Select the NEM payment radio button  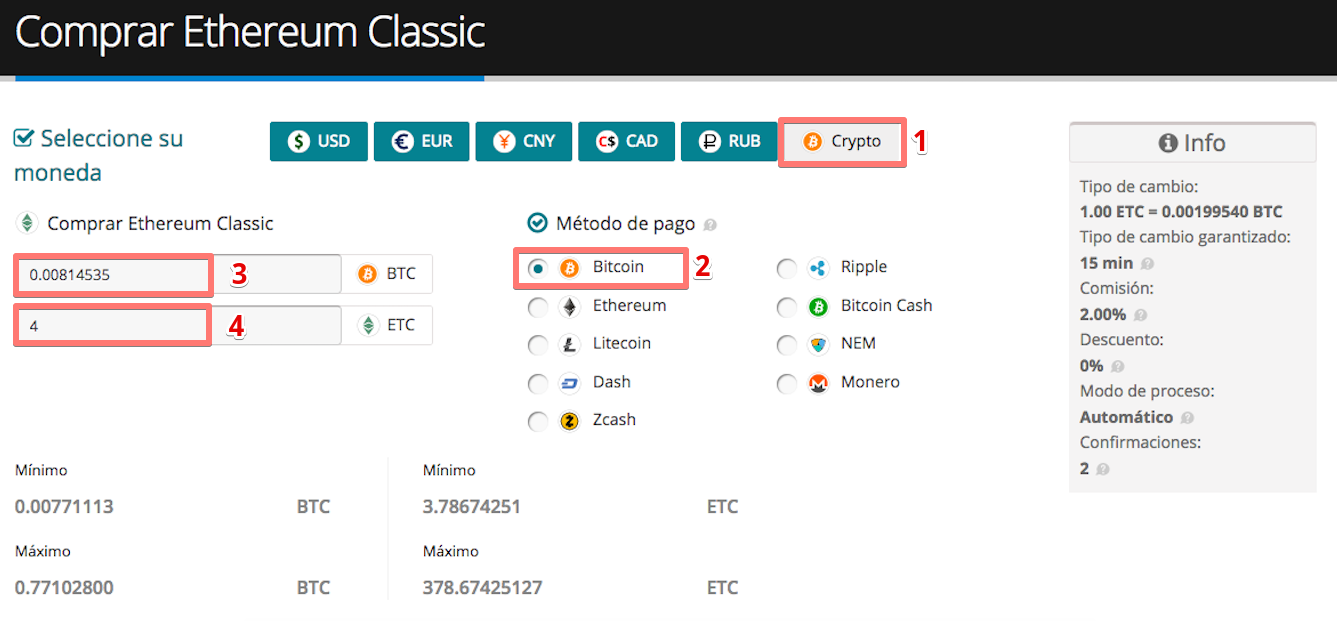pos(787,345)
